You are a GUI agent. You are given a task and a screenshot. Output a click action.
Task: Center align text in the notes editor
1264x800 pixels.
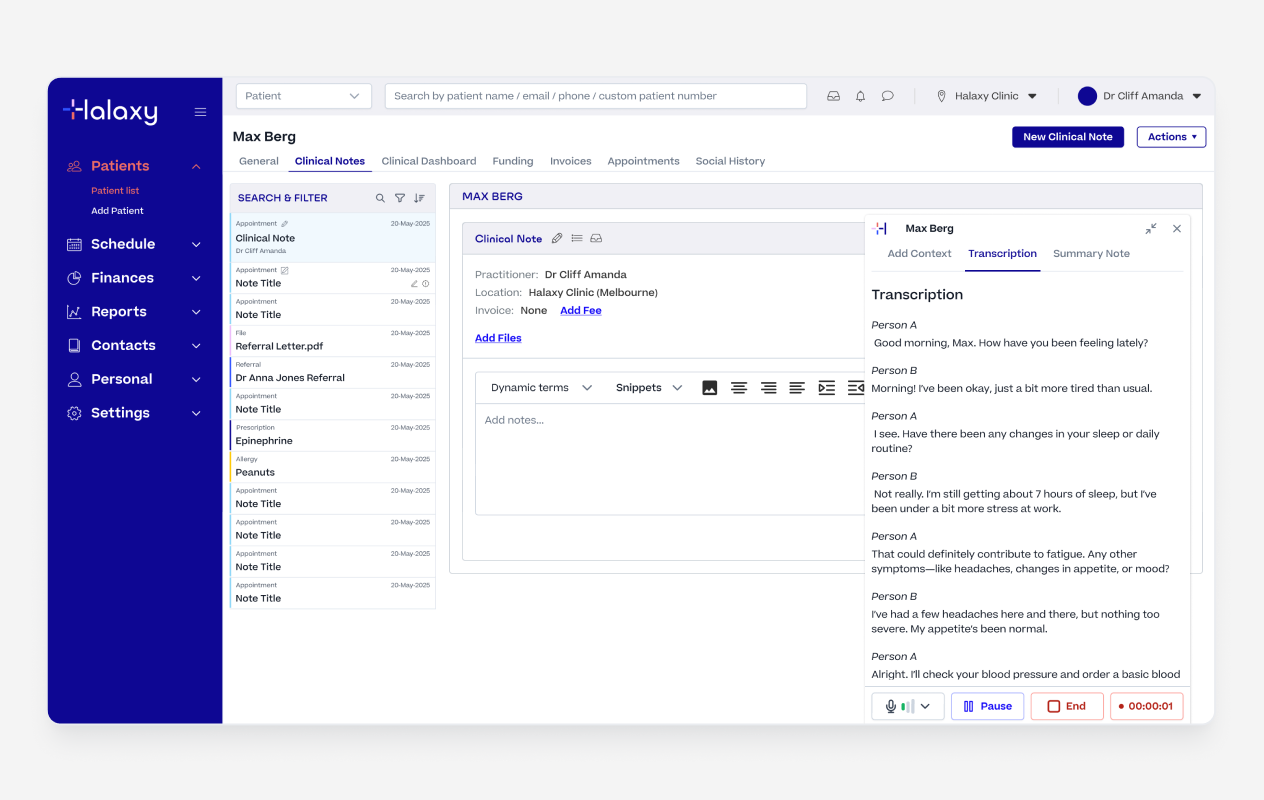739,388
